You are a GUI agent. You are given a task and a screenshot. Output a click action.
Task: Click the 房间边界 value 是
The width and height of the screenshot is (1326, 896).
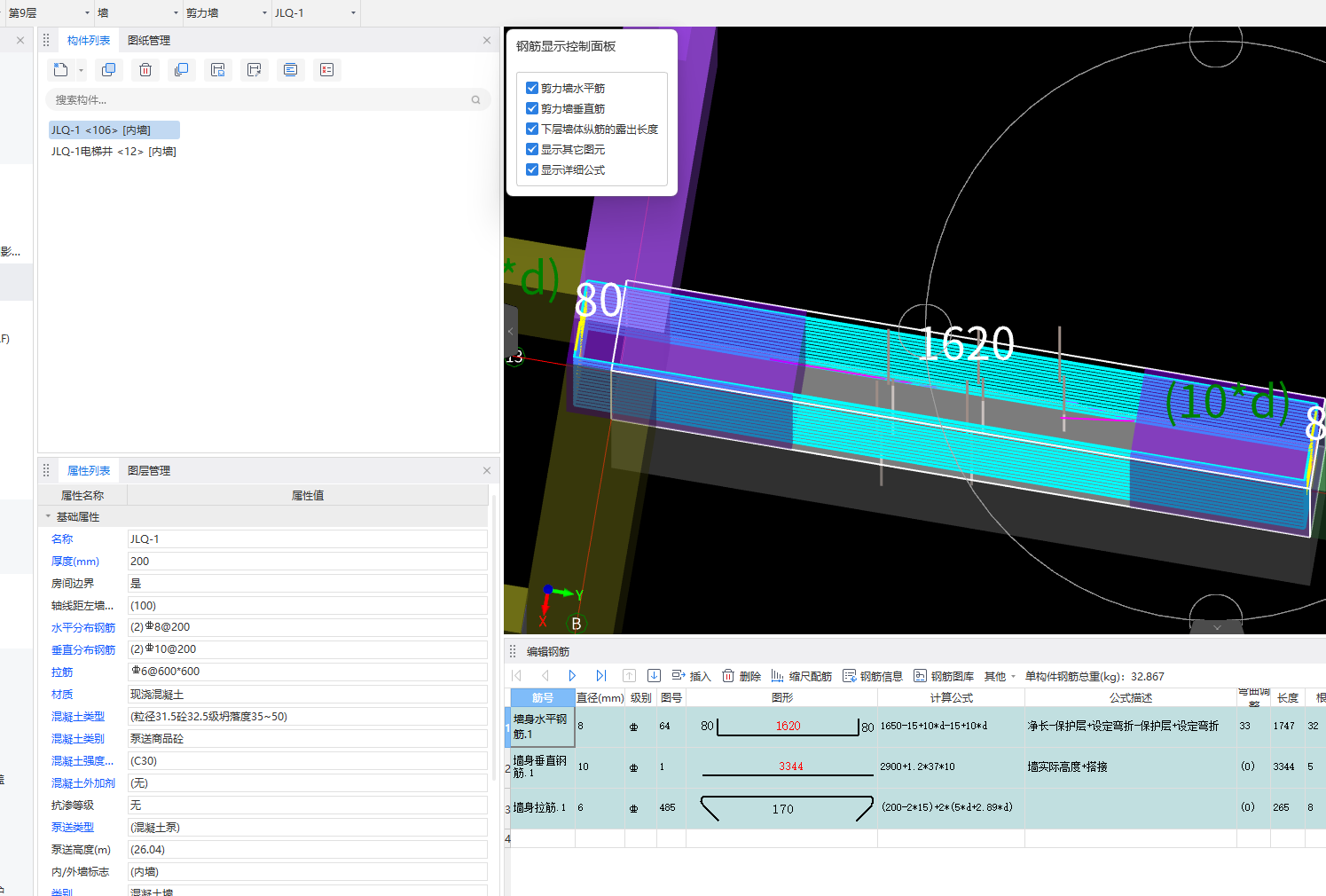tap(308, 584)
